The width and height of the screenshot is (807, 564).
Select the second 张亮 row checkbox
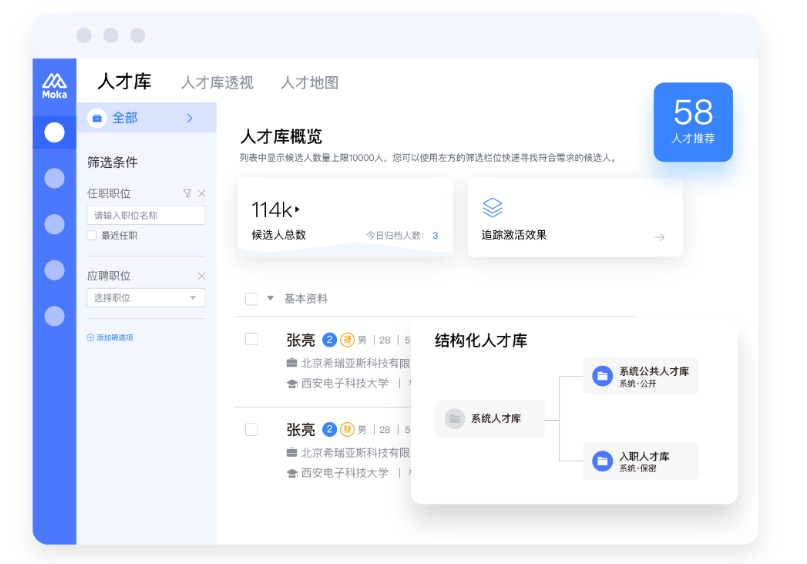tap(251, 429)
